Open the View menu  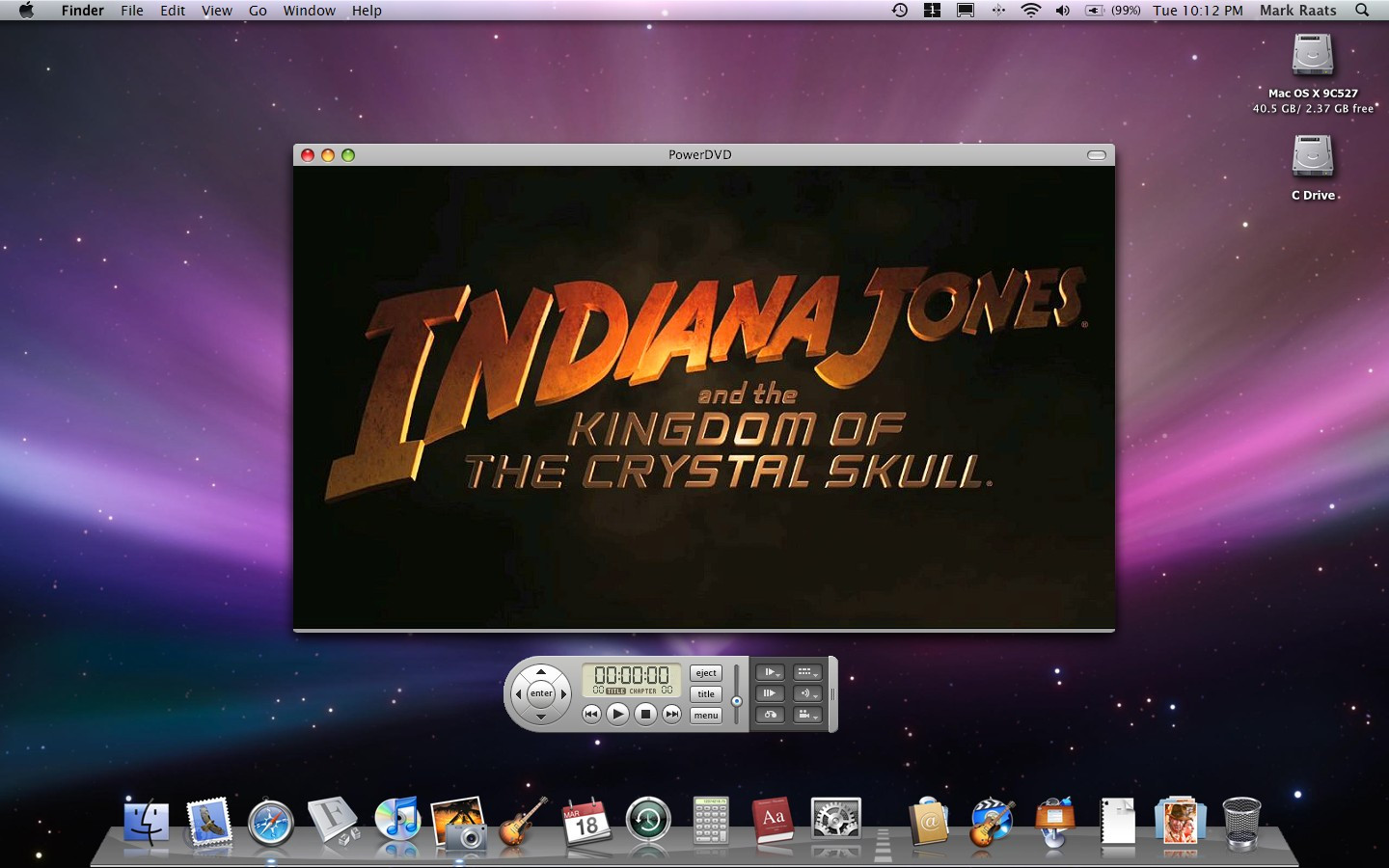click(217, 11)
